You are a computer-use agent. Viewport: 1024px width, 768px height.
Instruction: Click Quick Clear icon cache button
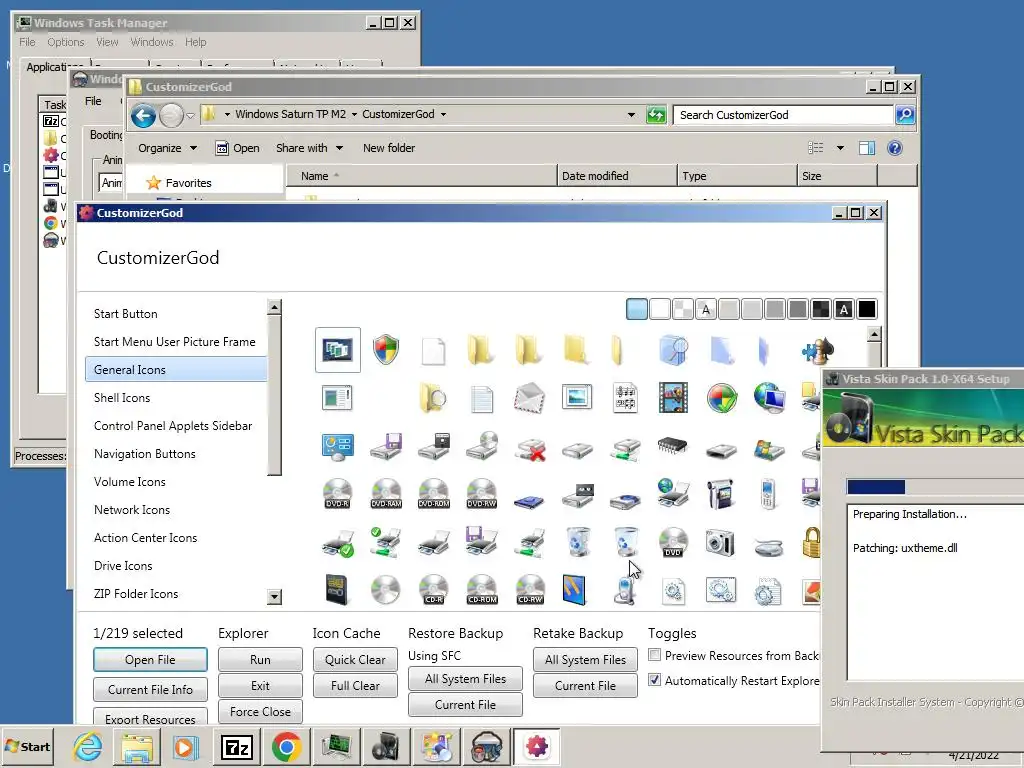(x=355, y=660)
